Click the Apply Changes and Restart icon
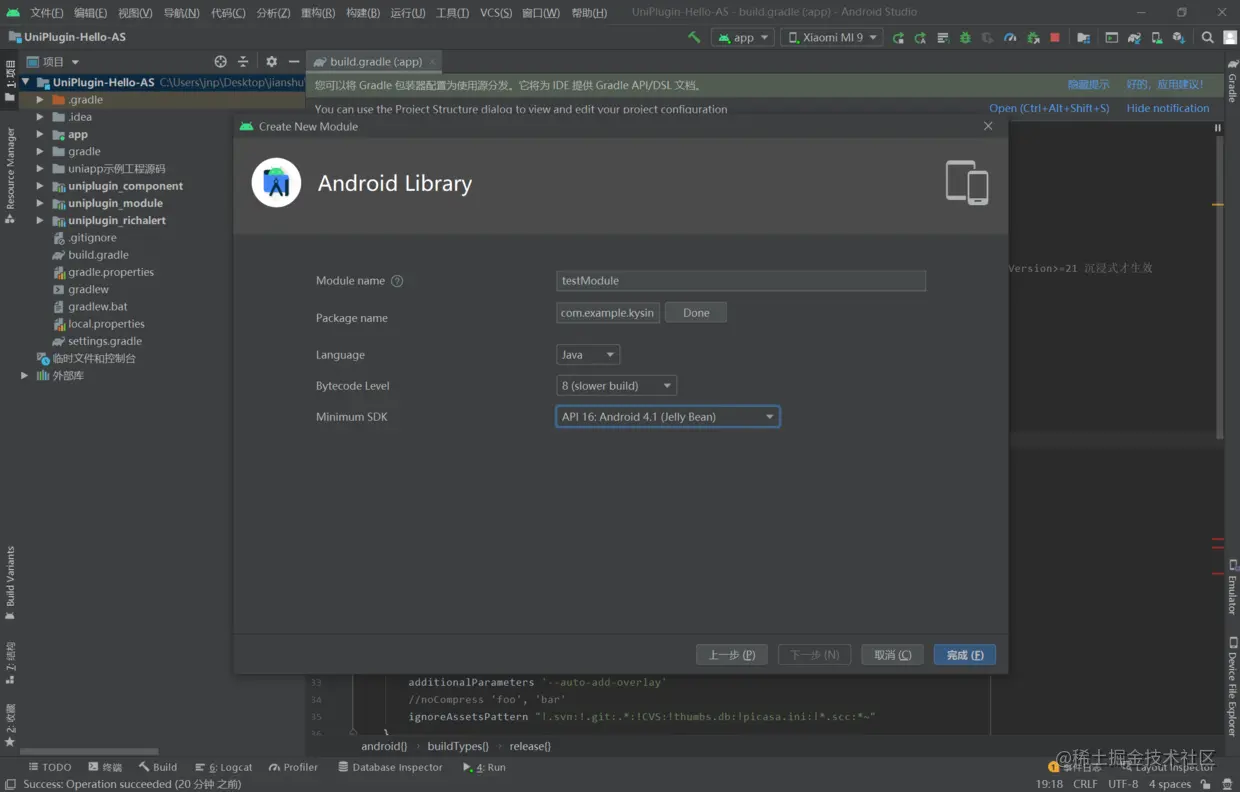Viewport: 1240px width, 792px height. (x=898, y=37)
